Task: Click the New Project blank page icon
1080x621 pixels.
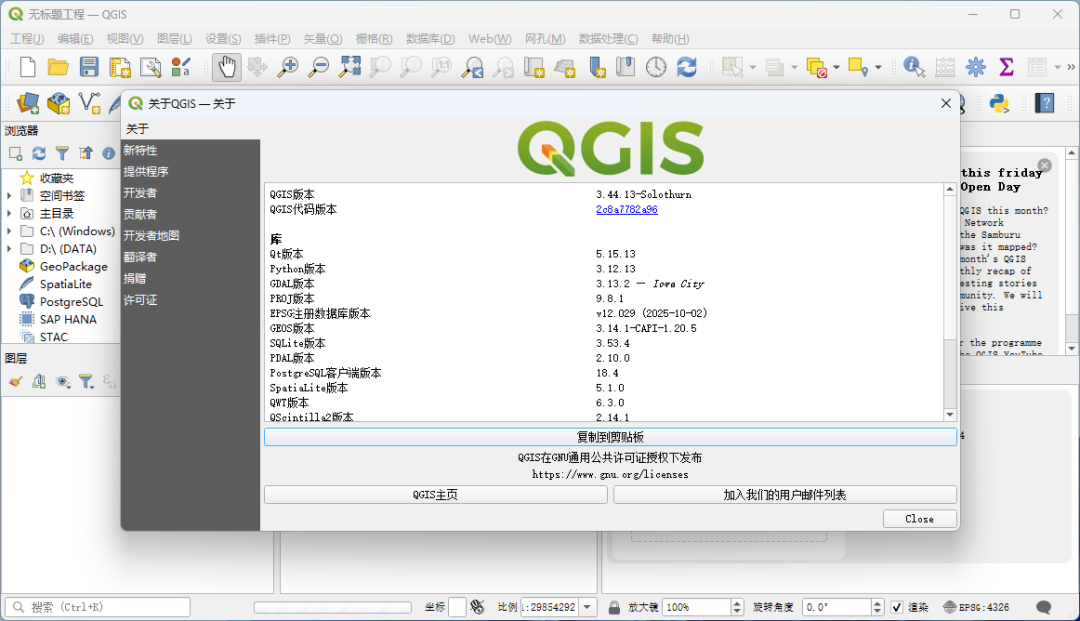Action: (28, 67)
